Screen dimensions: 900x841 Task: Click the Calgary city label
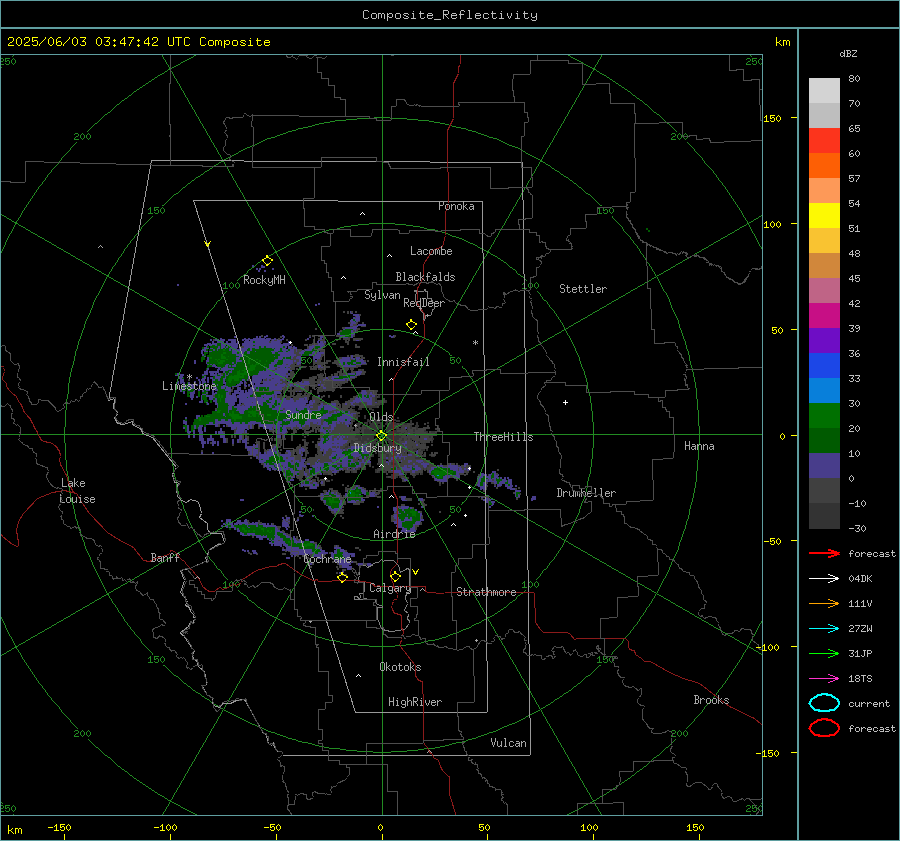pos(390,588)
